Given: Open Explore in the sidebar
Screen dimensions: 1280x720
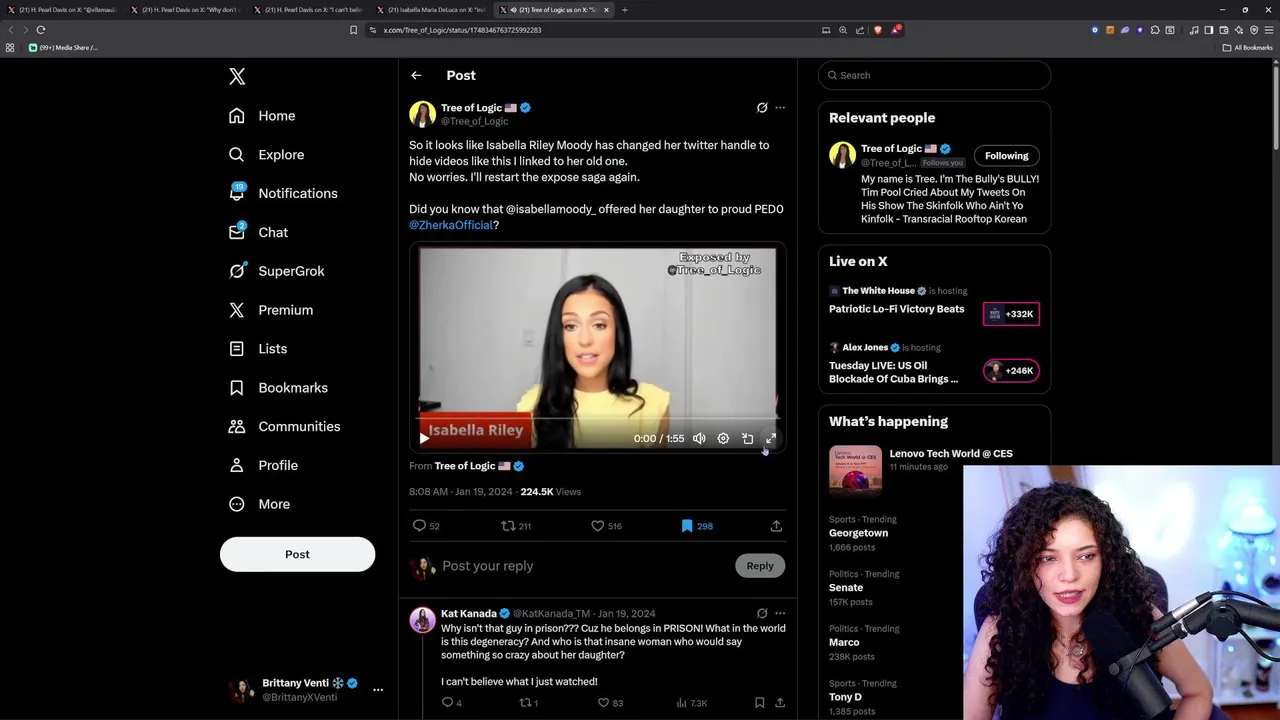Looking at the screenshot, I should coord(266,155).
